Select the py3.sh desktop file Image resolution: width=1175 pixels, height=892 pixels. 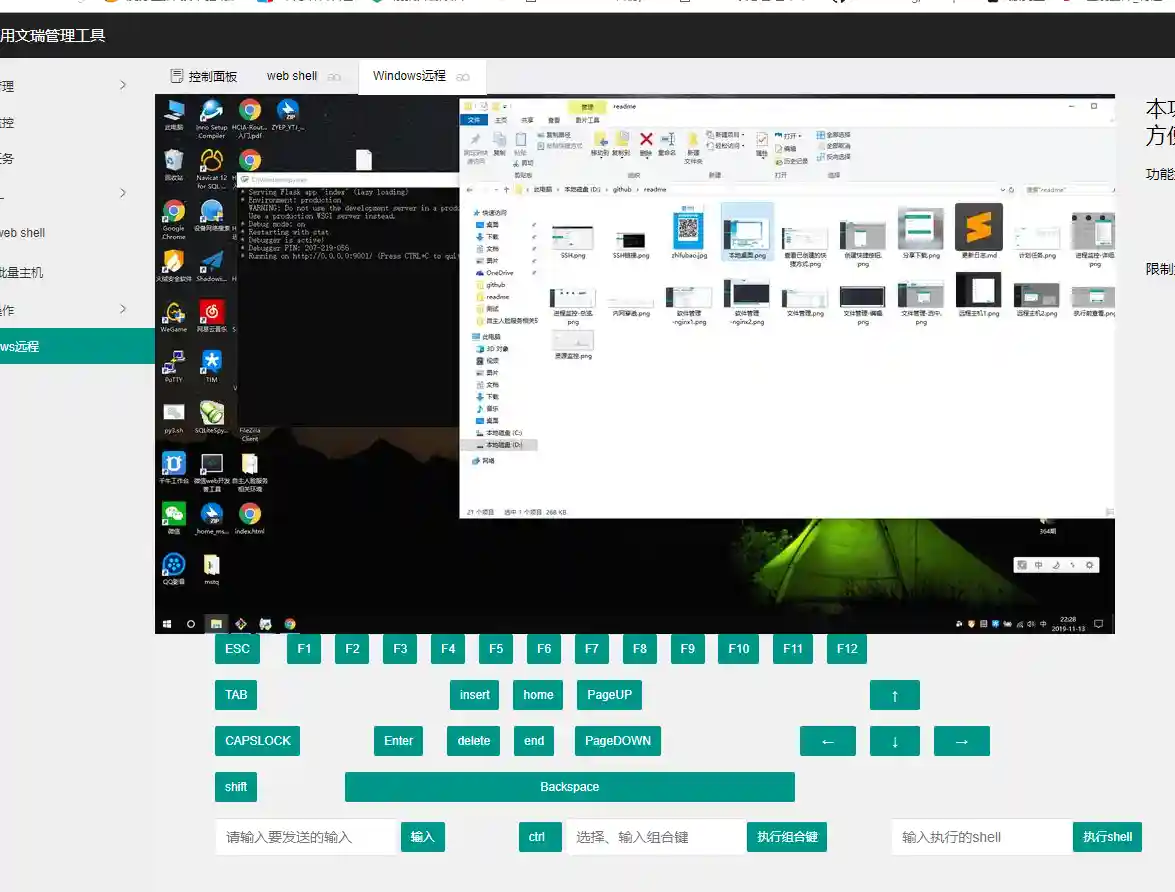pyautogui.click(x=173, y=418)
